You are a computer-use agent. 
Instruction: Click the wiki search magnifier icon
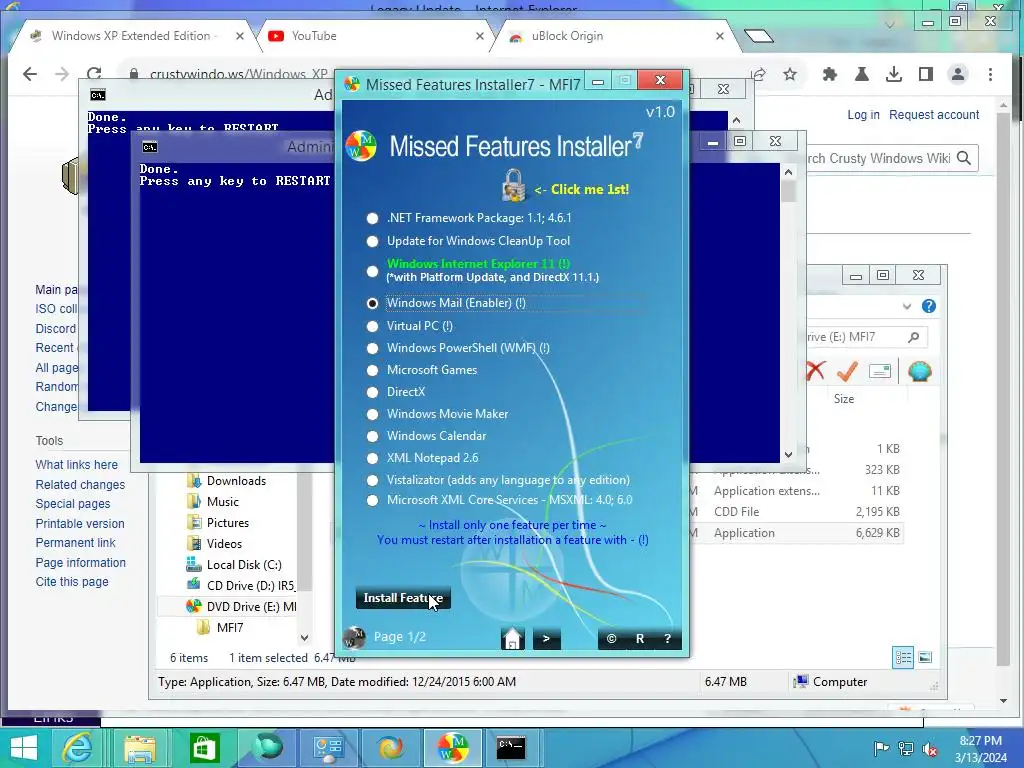pyautogui.click(x=964, y=158)
